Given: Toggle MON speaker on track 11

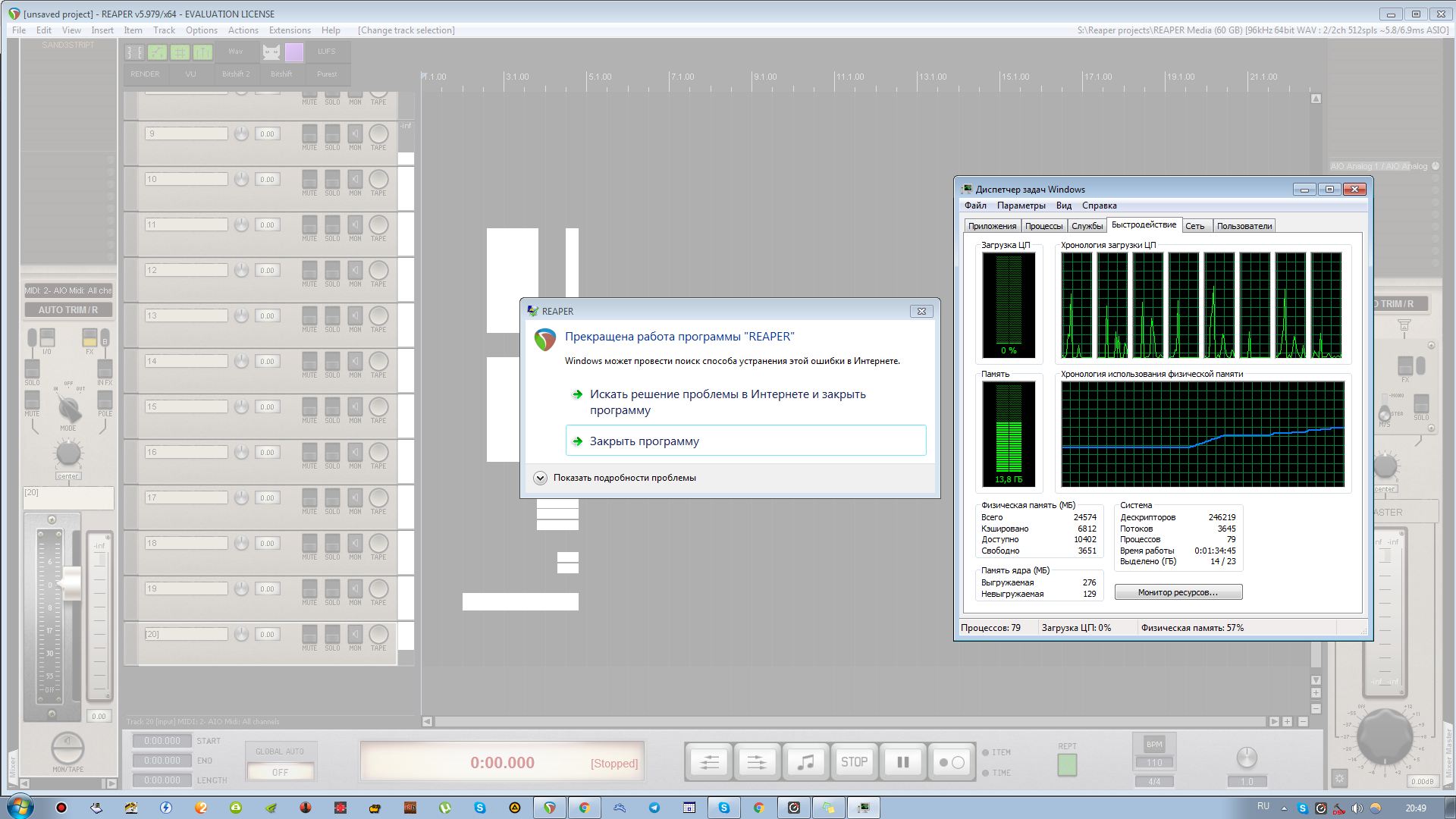Looking at the screenshot, I should click(355, 225).
